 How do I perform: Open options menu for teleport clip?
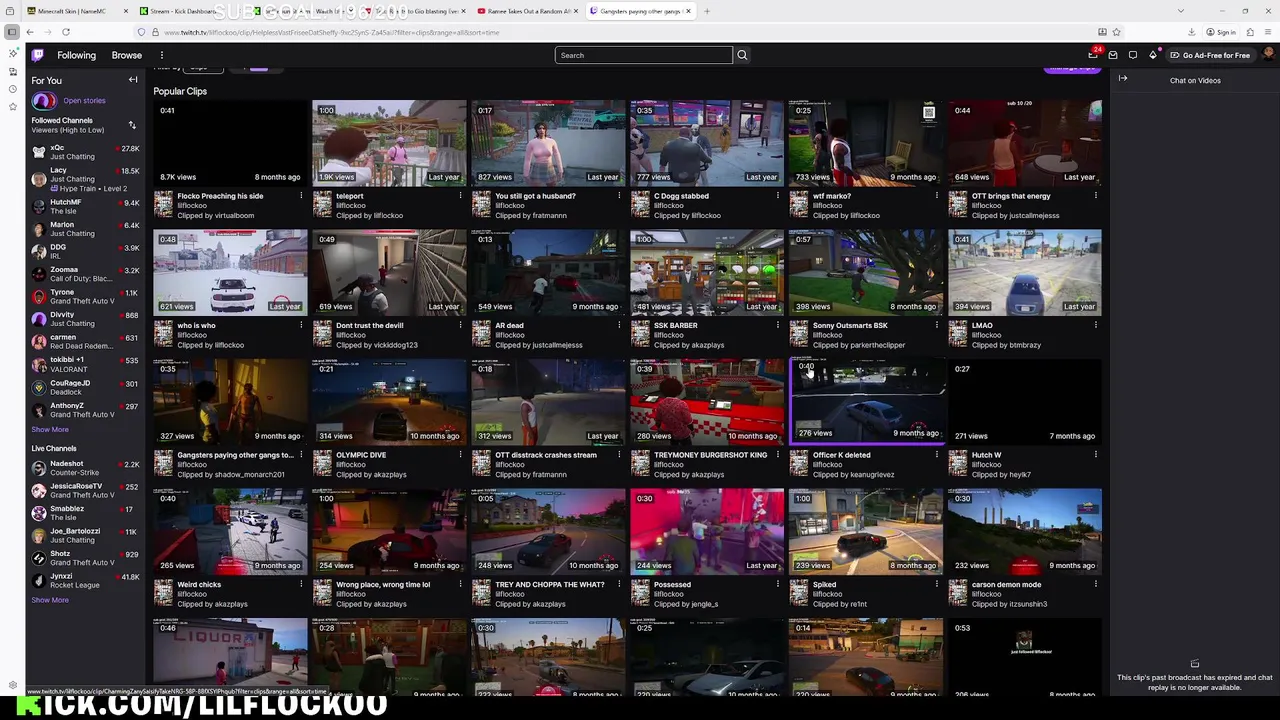[460, 196]
